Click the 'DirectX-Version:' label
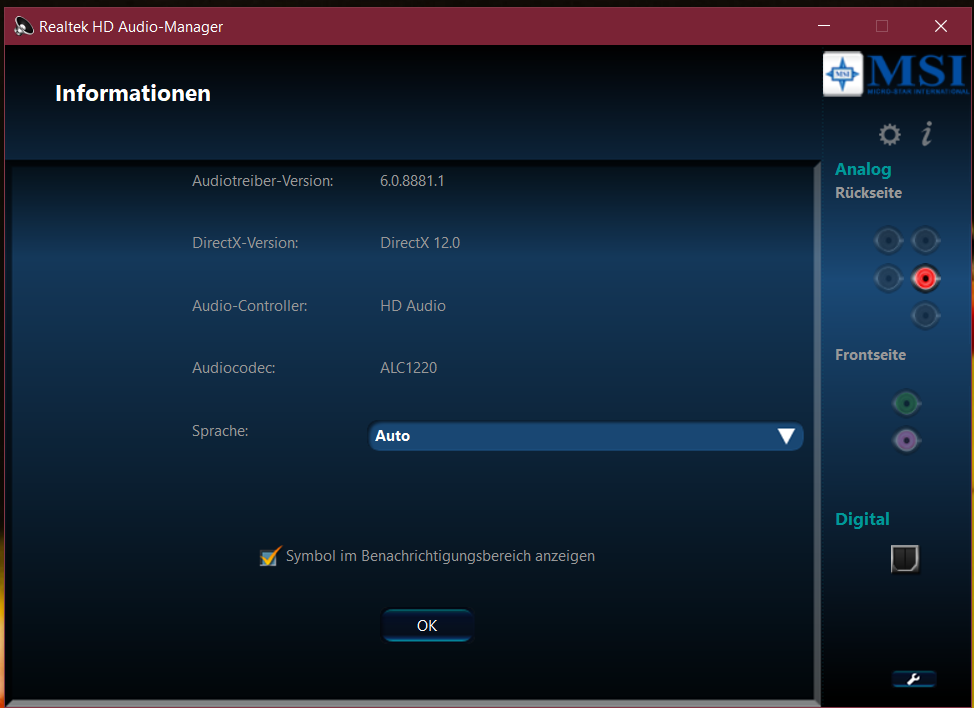 click(245, 243)
